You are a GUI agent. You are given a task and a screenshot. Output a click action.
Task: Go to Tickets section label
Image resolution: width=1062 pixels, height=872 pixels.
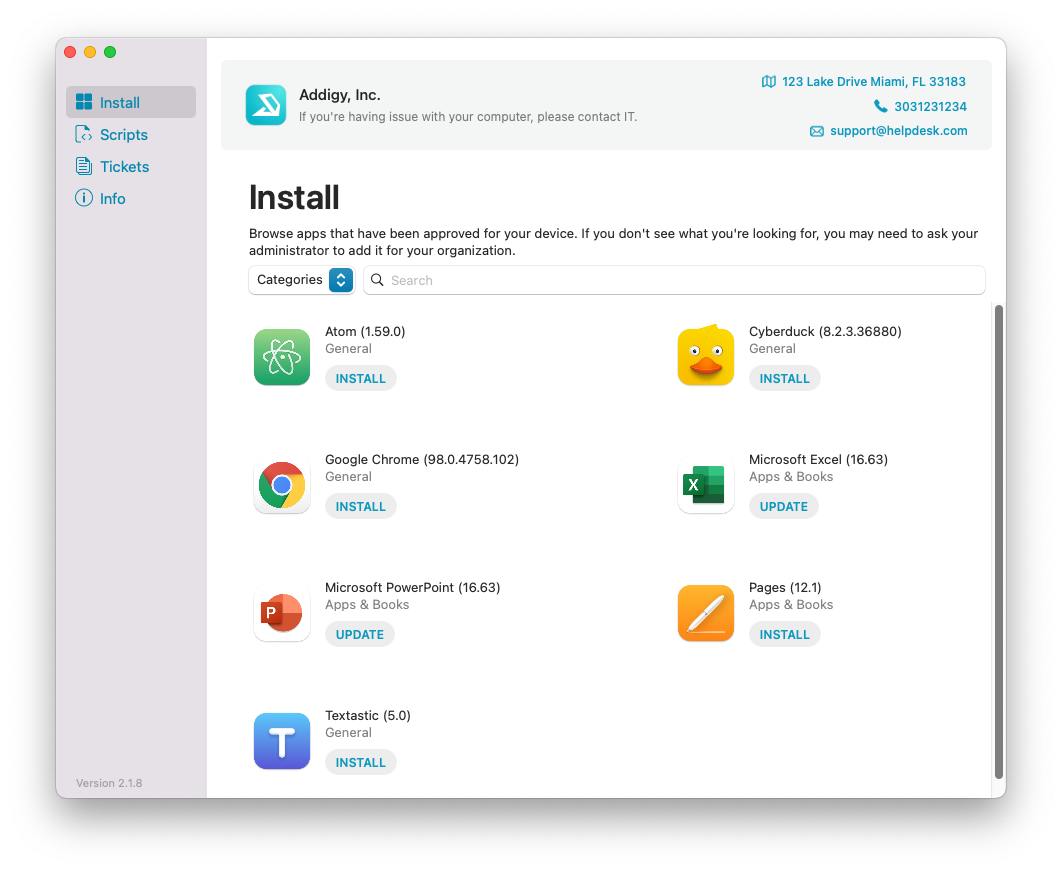[x=125, y=167]
